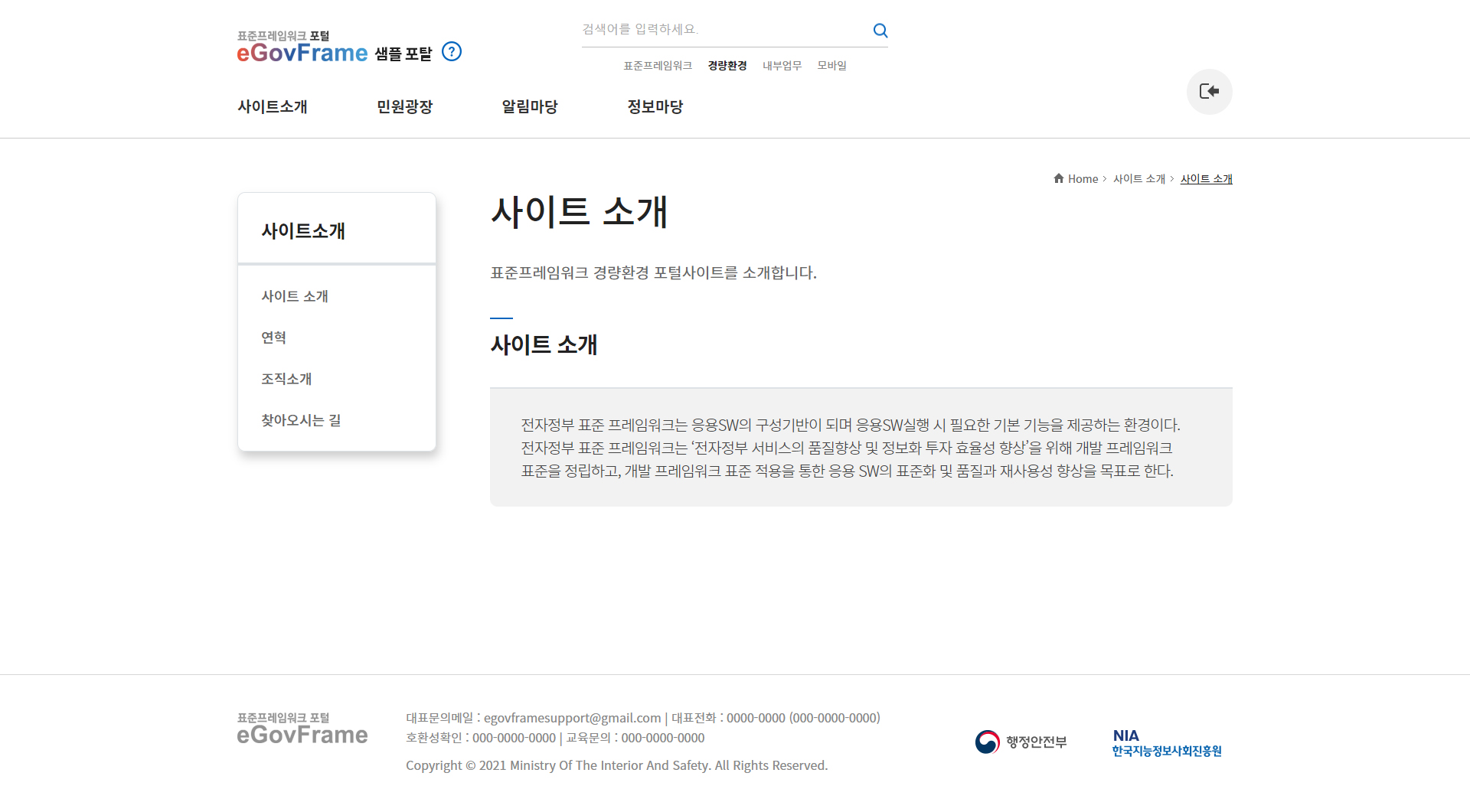Open the 사이트소개 main menu
The width and height of the screenshot is (1470, 812).
273,107
